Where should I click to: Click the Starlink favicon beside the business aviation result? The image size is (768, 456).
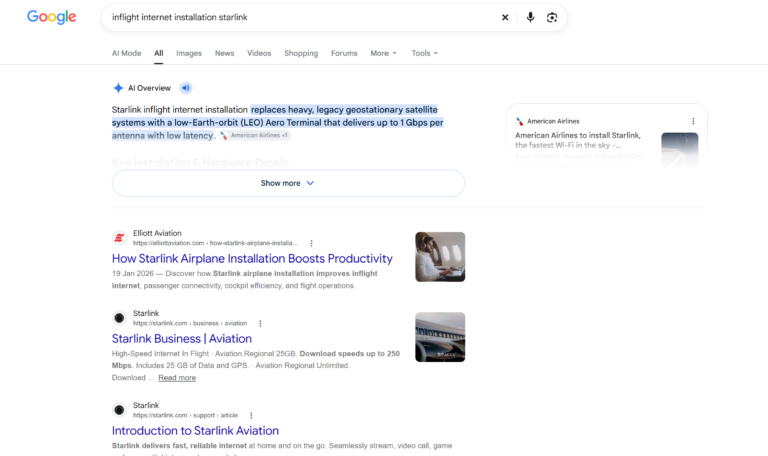coord(119,318)
